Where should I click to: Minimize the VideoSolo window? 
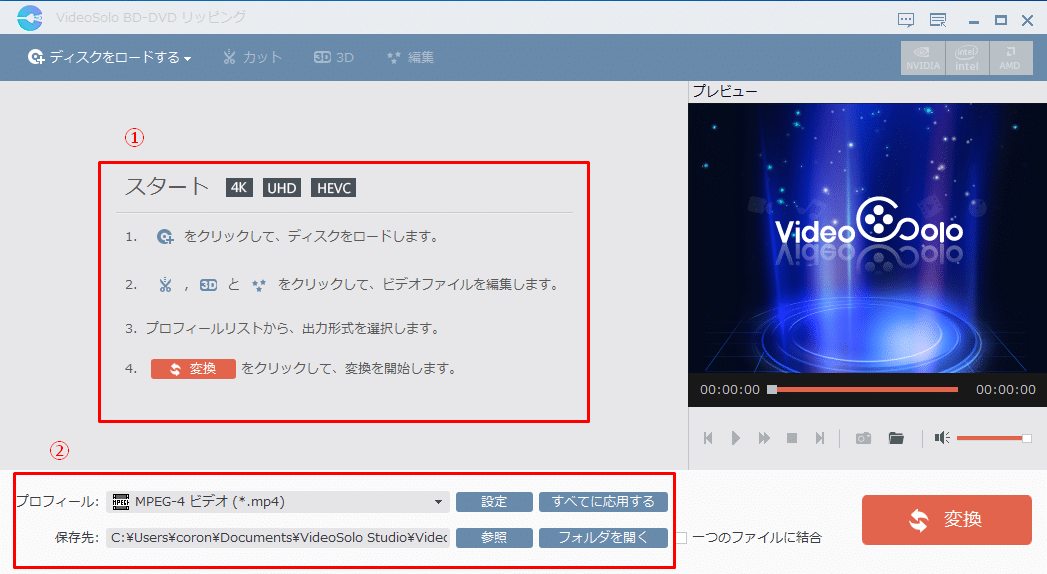974,21
